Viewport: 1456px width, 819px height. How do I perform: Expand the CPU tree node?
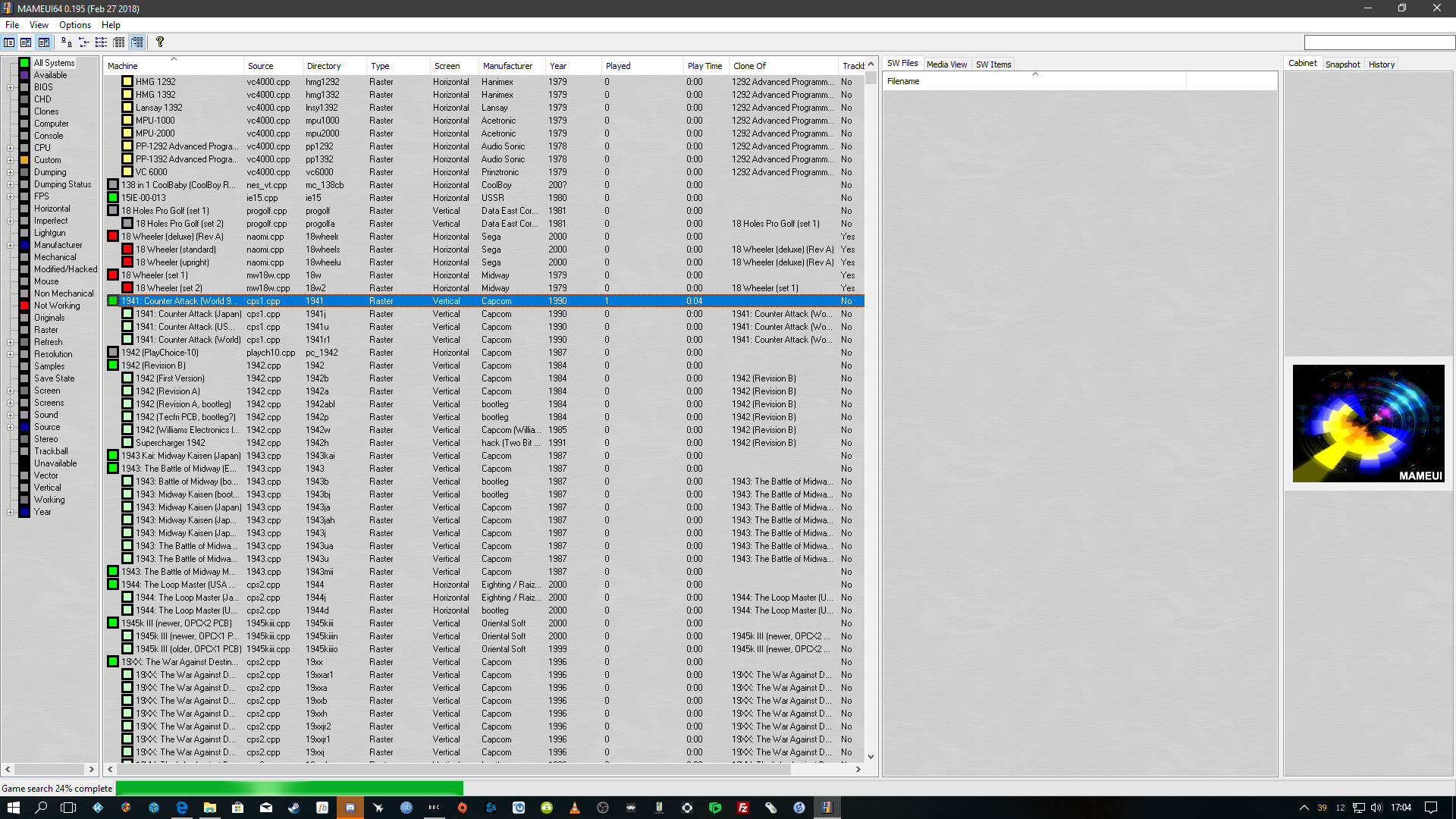tap(11, 148)
